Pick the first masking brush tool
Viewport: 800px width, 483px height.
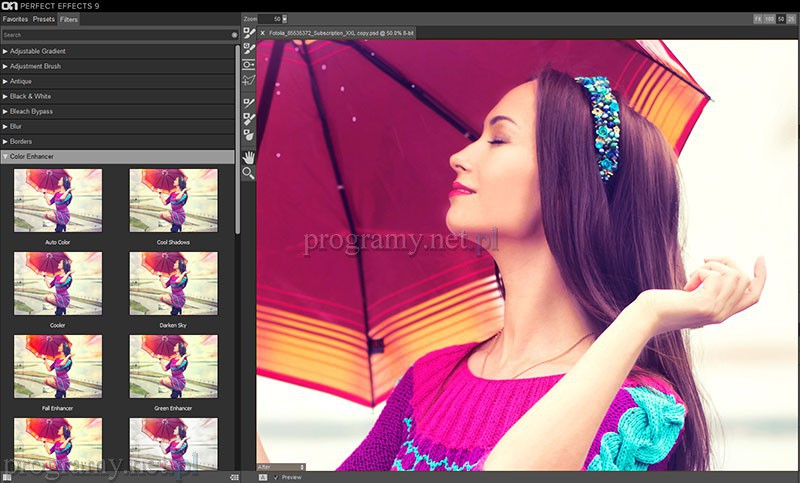[x=248, y=33]
